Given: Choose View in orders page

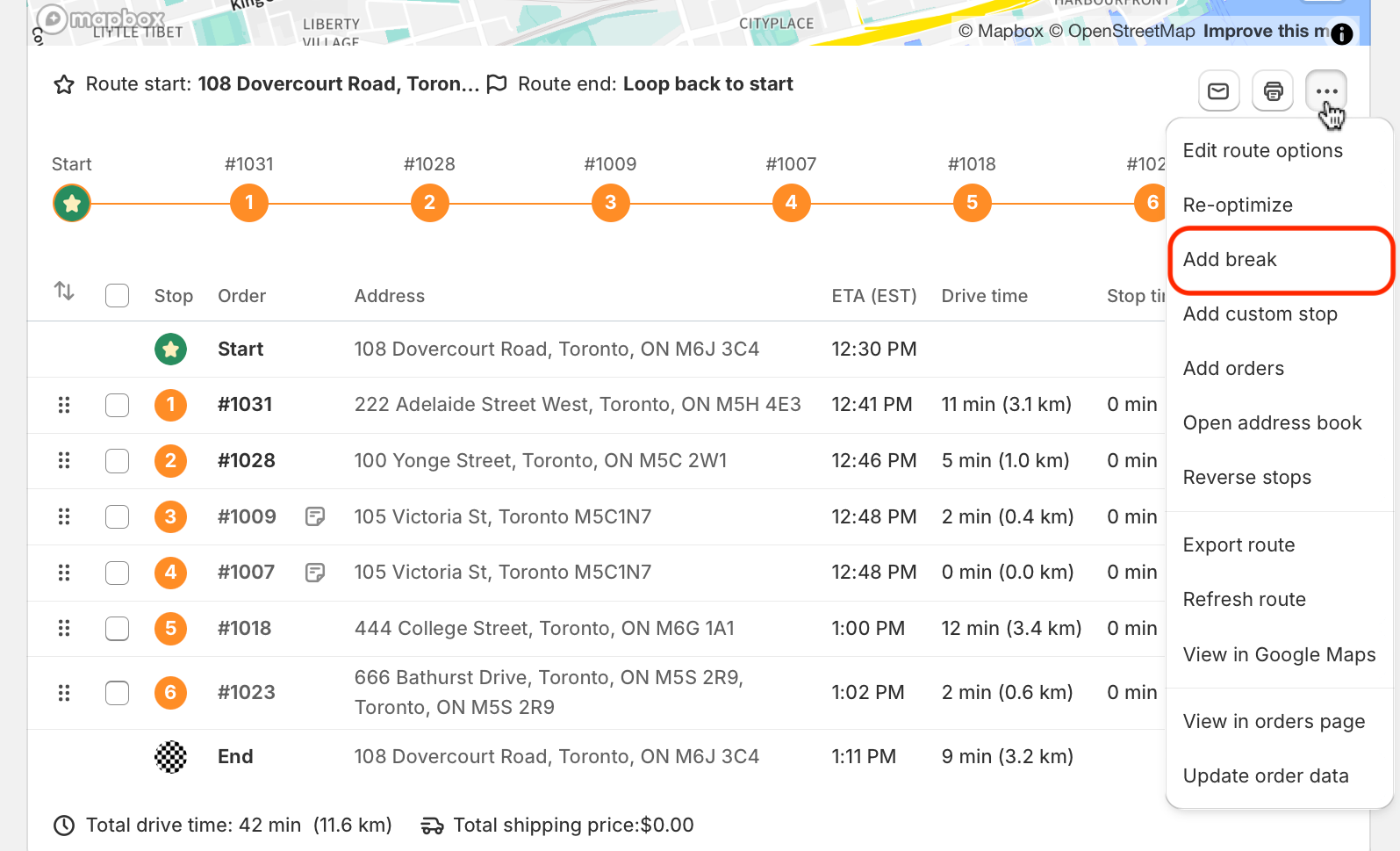Looking at the screenshot, I should click(1280, 722).
